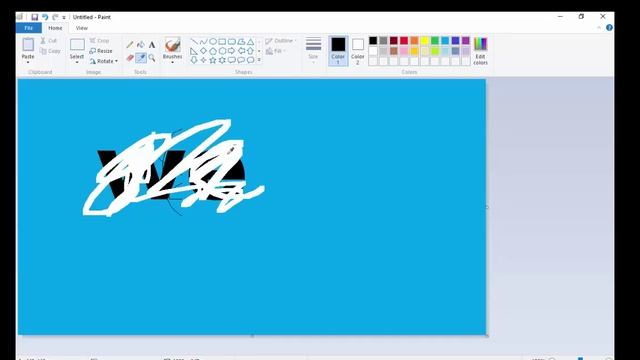
Task: Open the Rotate dropdown
Action: [104, 61]
